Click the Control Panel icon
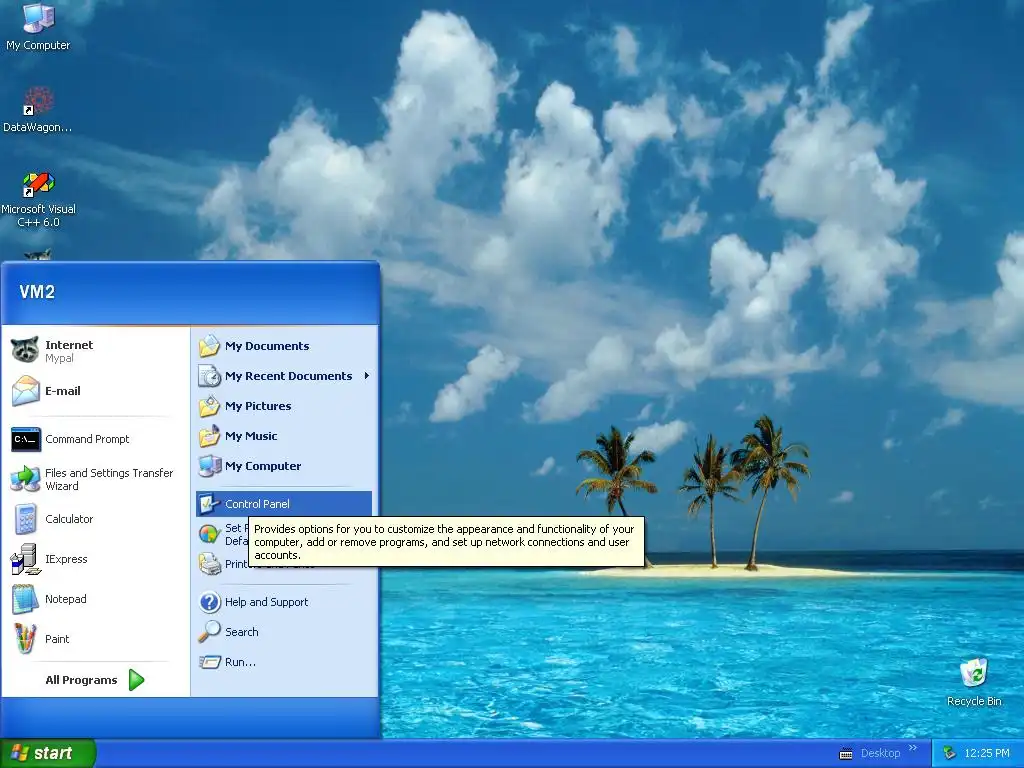Image resolution: width=1024 pixels, height=768 pixels. click(x=209, y=504)
